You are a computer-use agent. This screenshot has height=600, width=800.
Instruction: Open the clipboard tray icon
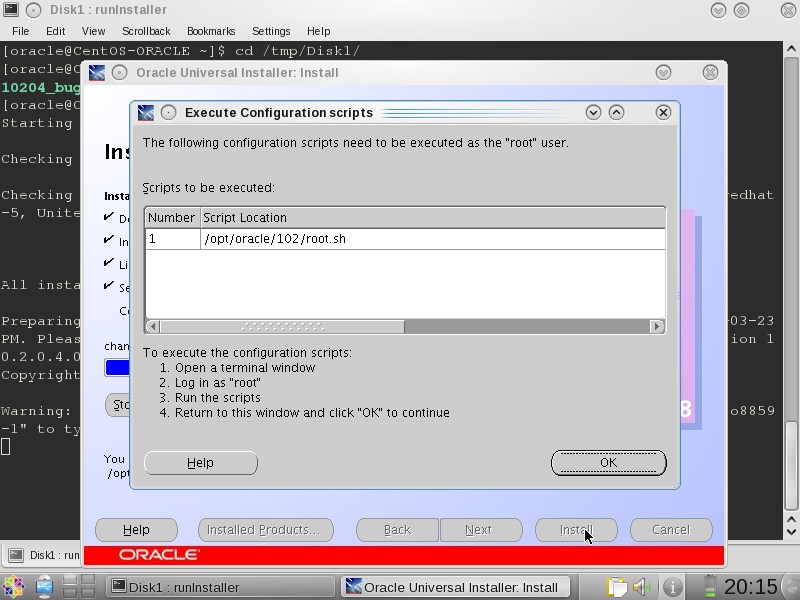[616, 587]
